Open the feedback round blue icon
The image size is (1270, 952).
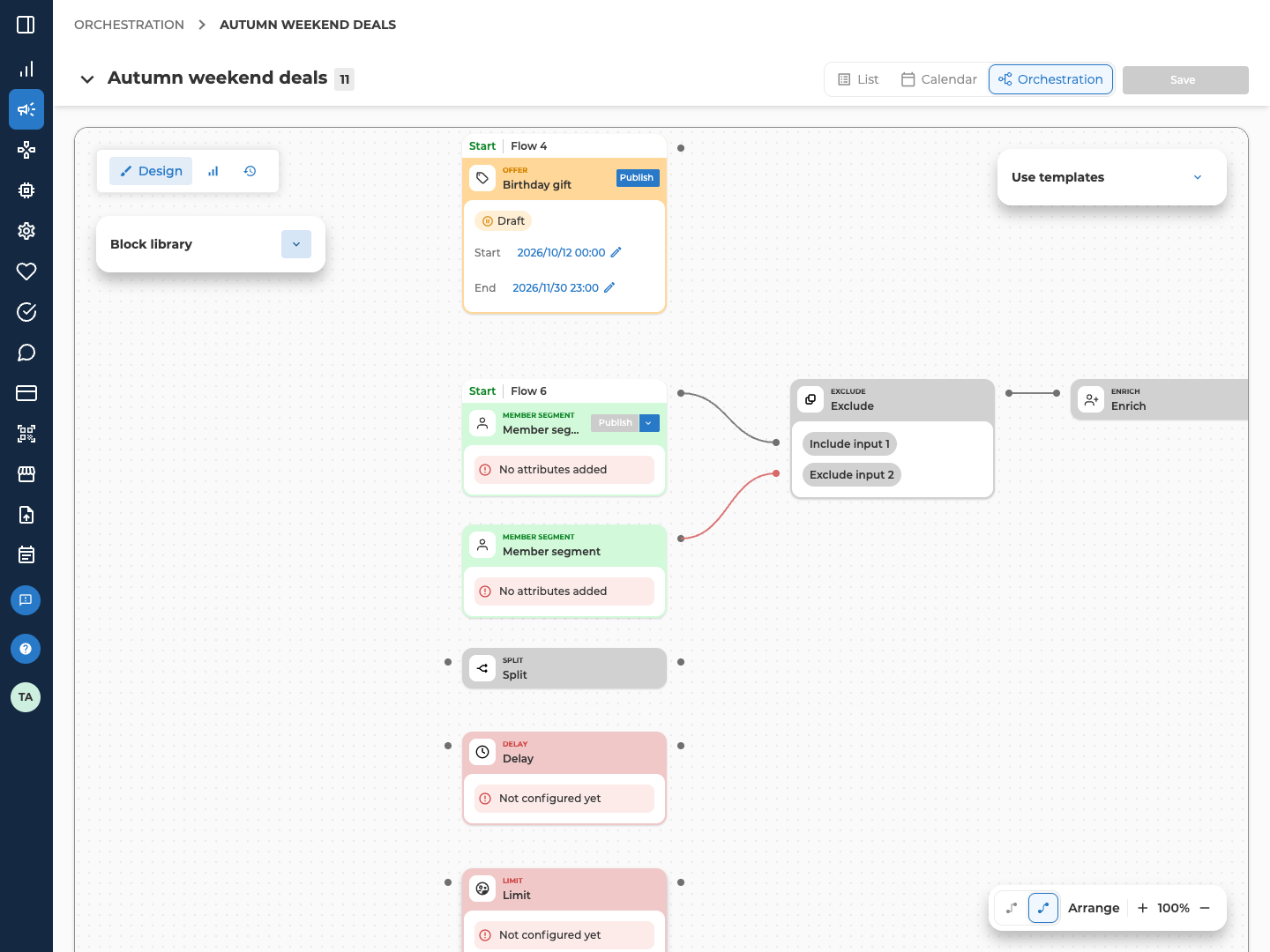(x=26, y=600)
